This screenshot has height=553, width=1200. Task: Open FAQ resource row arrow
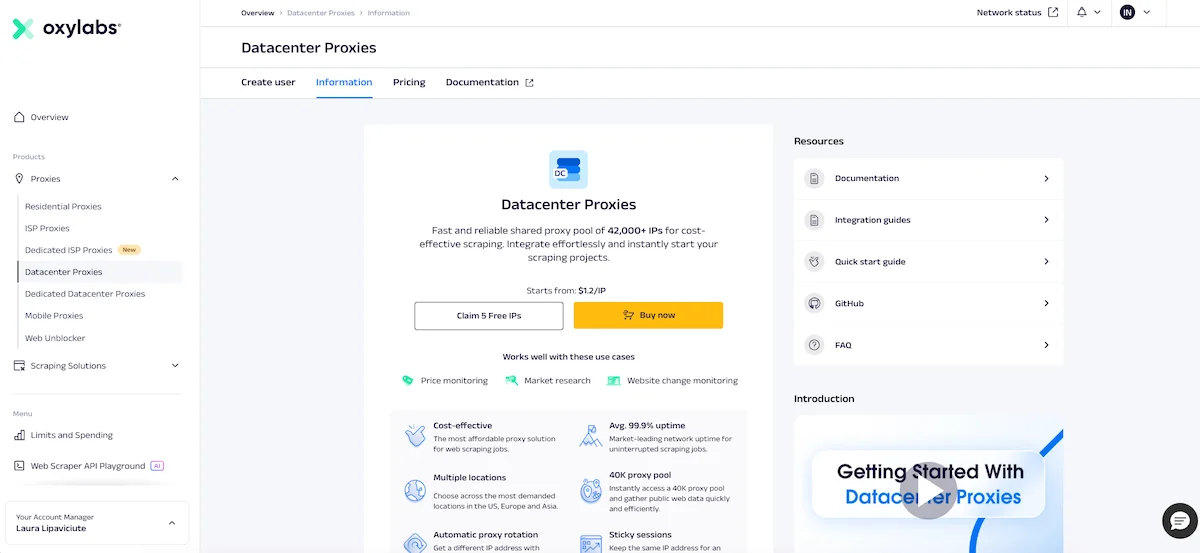pyautogui.click(x=1046, y=345)
